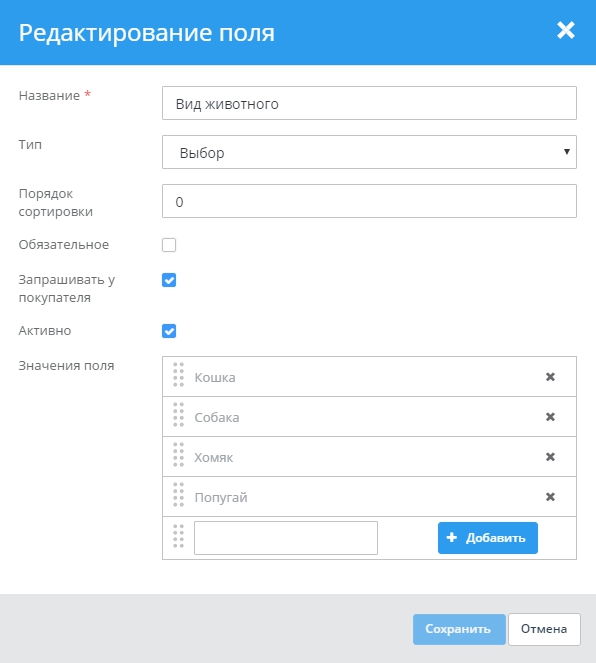Click the drag handle beside Собака
596x663 pixels.
[x=178, y=414]
